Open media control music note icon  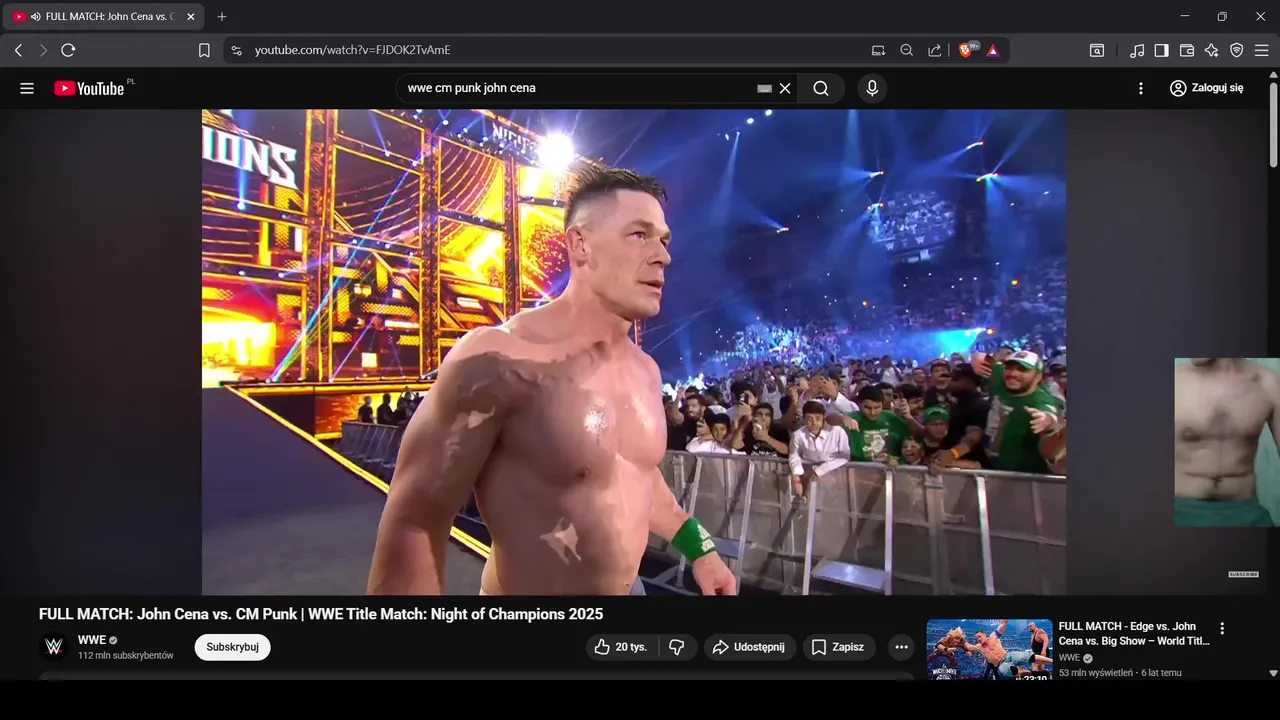[x=1137, y=50]
